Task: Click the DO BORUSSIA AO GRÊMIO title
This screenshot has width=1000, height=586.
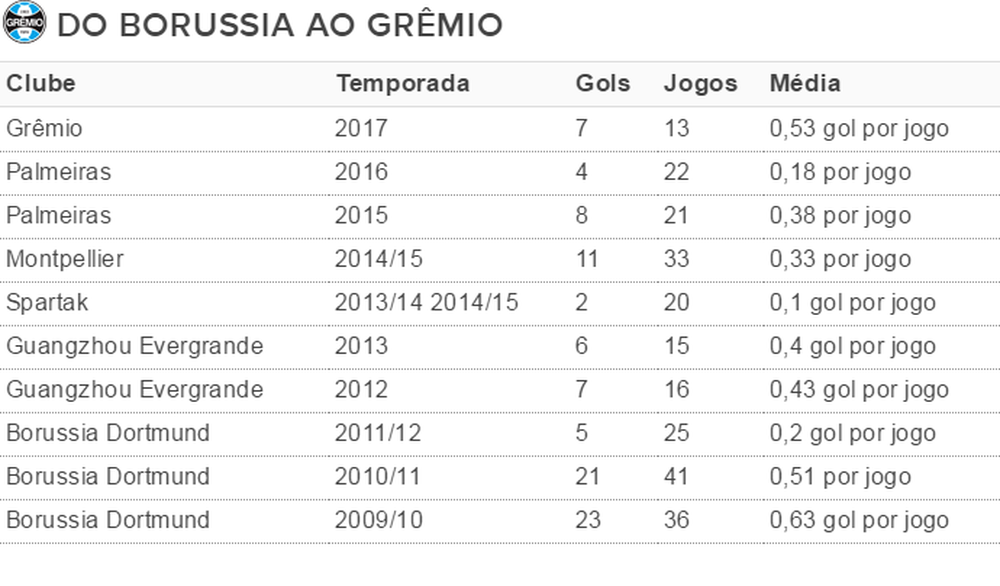Action: 280,25
